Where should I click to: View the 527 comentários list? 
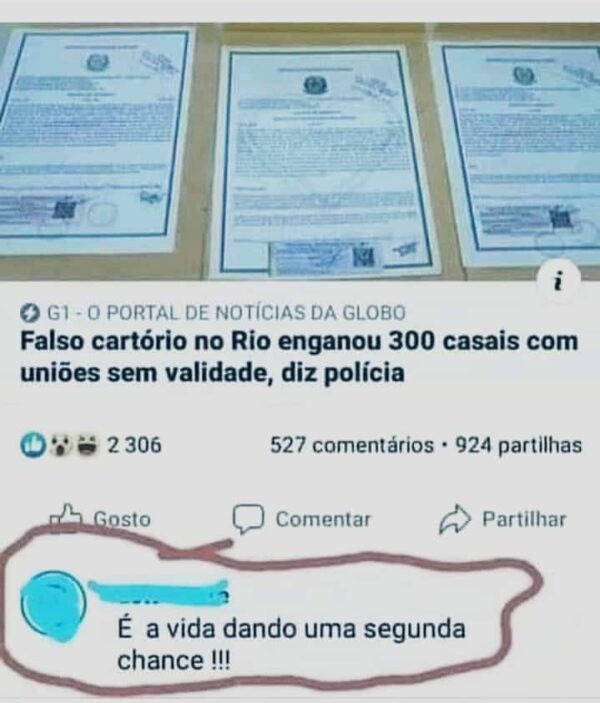click(352, 445)
